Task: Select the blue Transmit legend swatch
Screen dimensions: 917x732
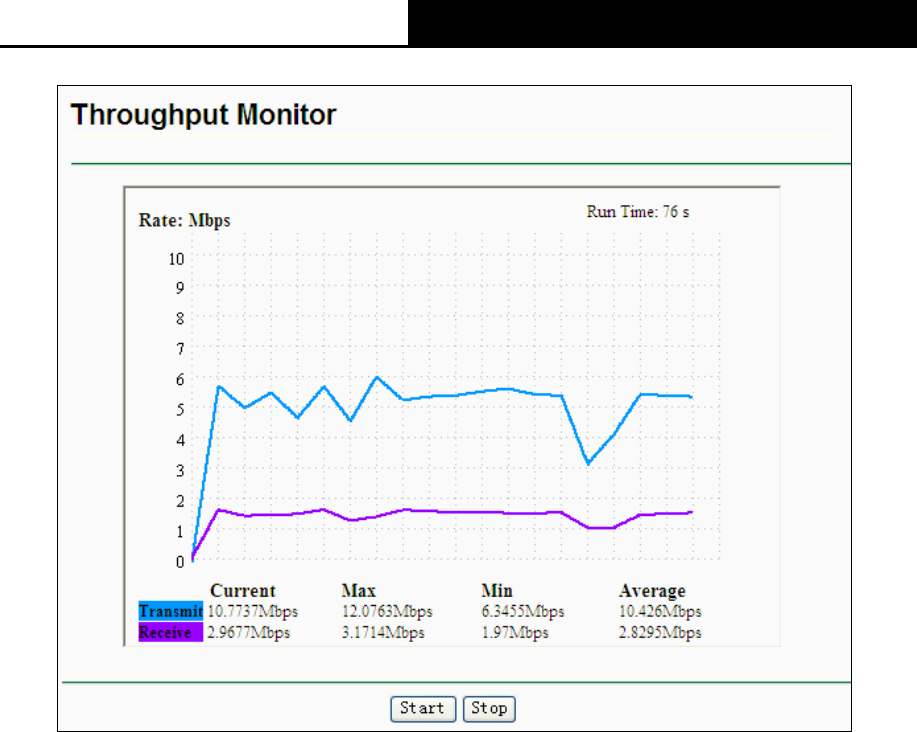Action: (x=171, y=611)
